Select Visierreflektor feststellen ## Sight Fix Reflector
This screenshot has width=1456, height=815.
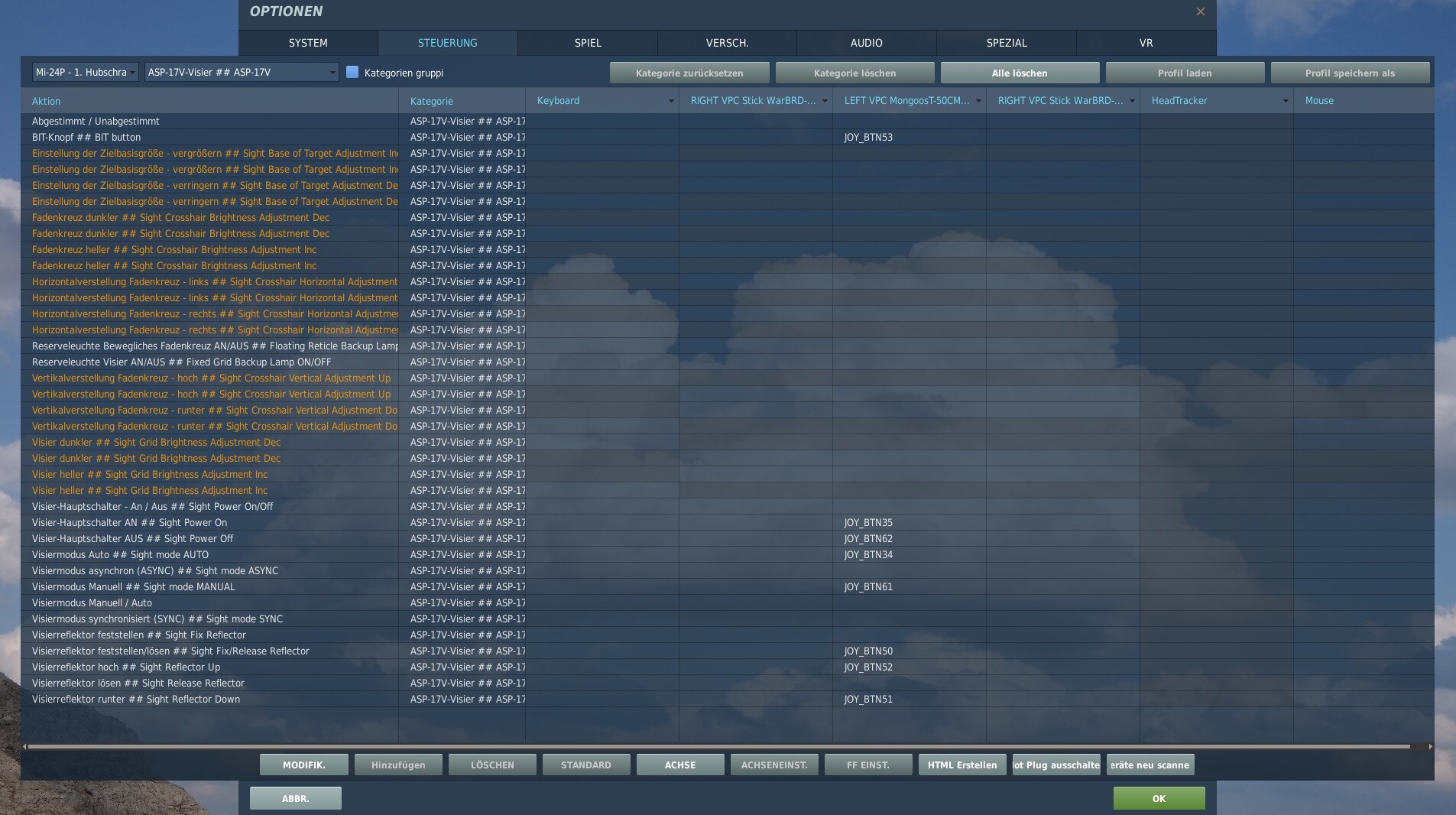click(x=727, y=635)
